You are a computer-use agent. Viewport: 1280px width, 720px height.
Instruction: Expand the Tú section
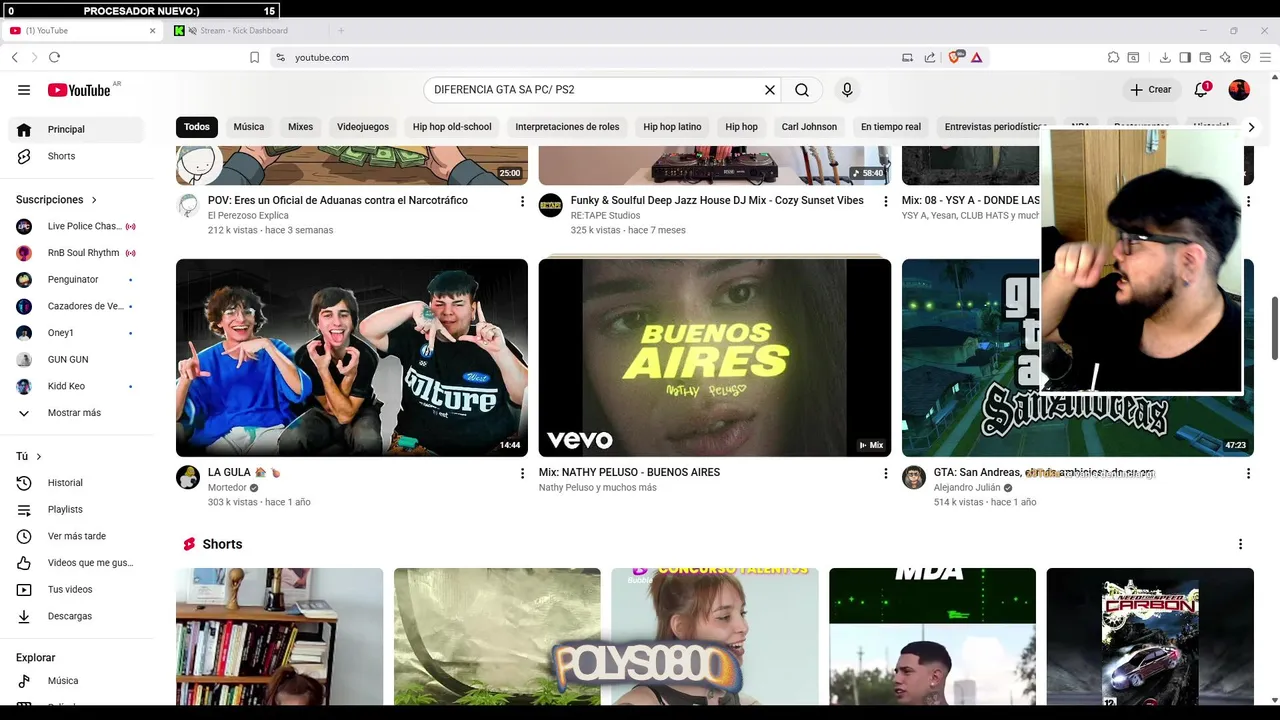[29, 456]
